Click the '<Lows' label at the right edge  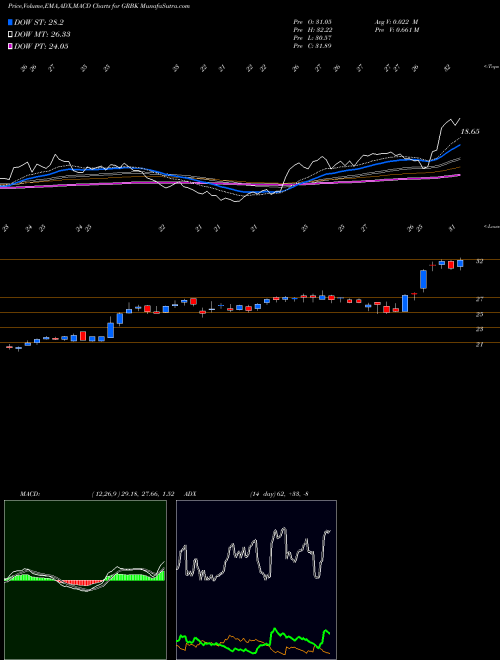[491, 226]
